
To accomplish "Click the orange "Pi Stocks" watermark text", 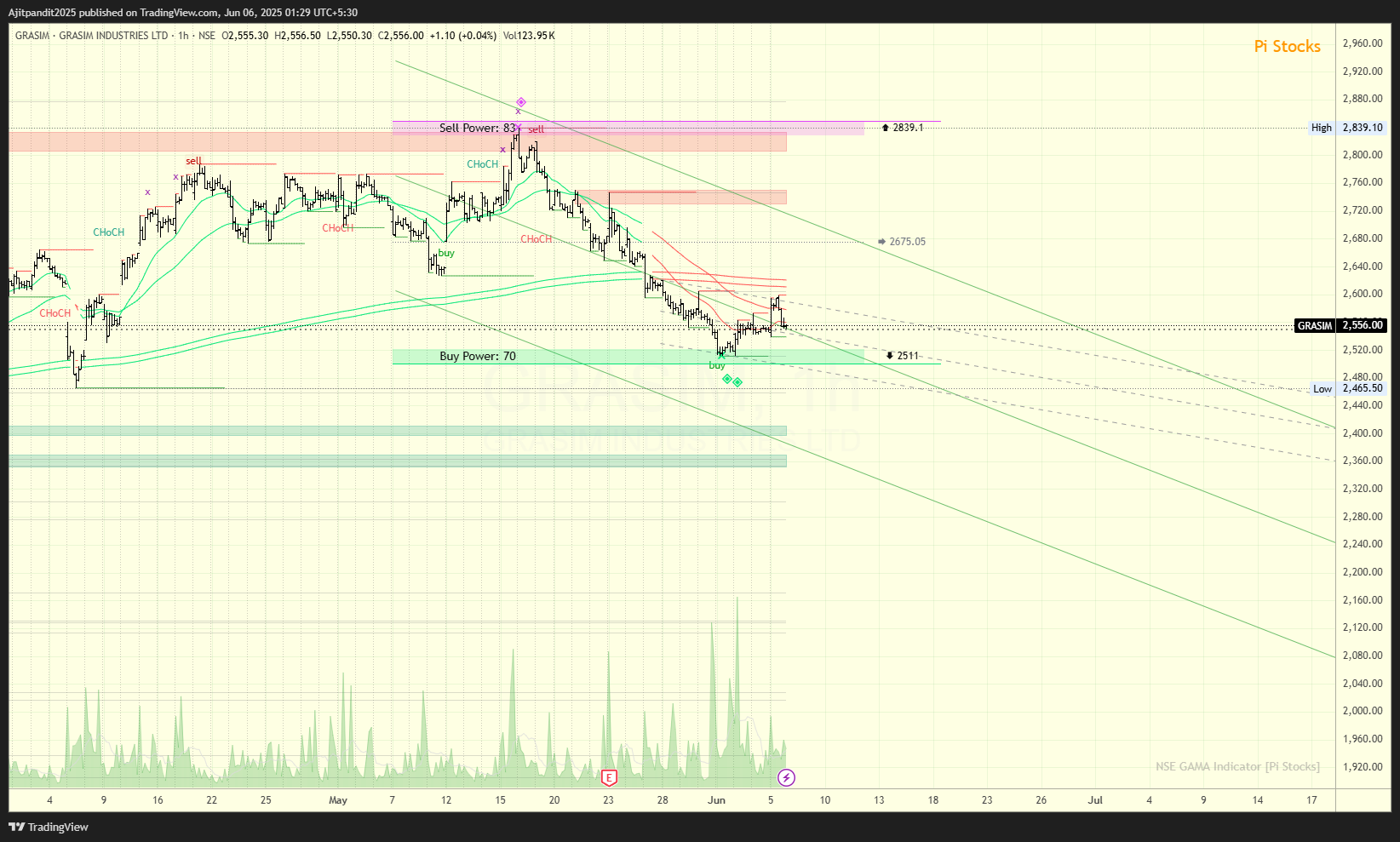I will (x=1287, y=47).
